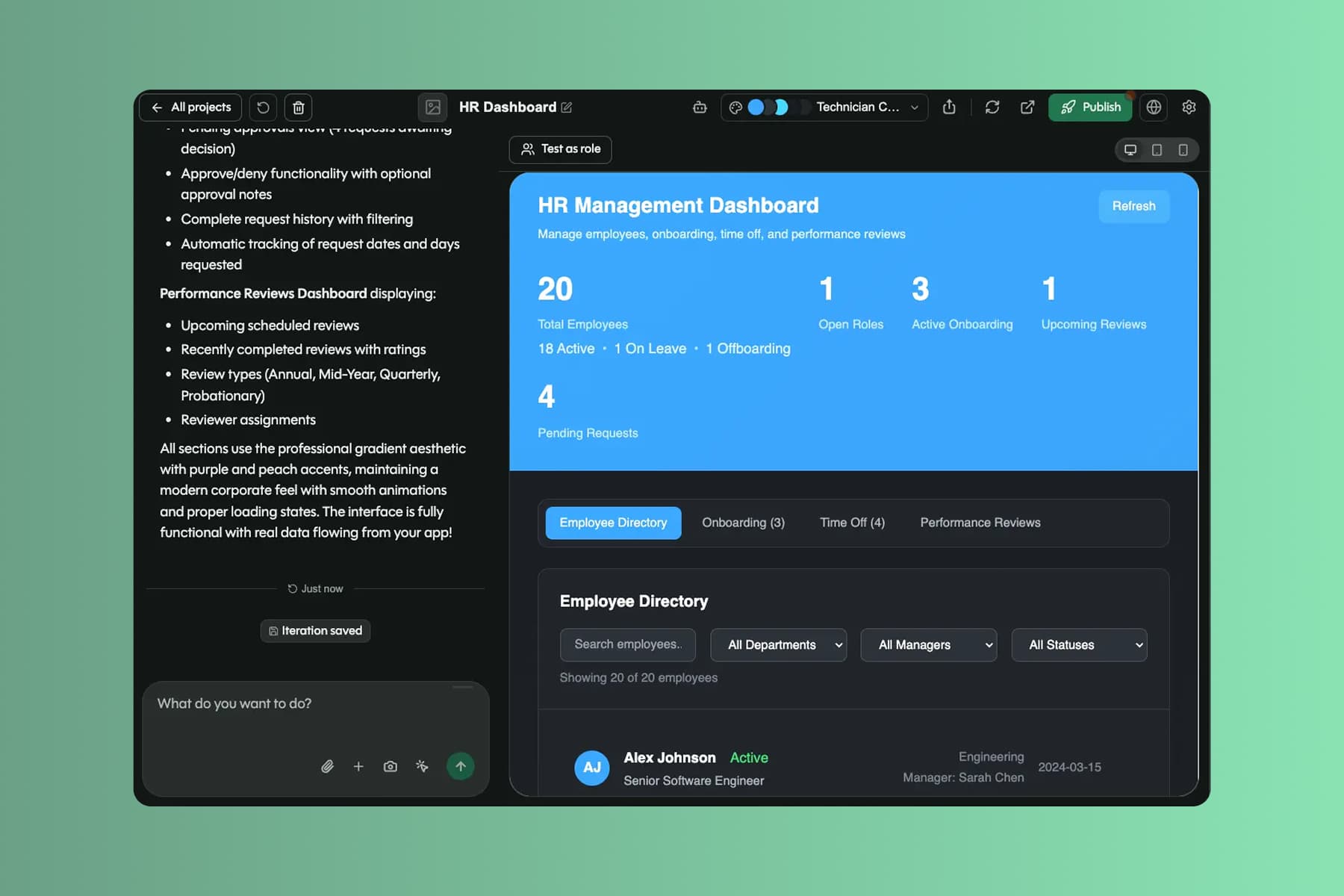The width and height of the screenshot is (1344, 896).
Task: Open preview in new window icon
Action: (x=1027, y=108)
